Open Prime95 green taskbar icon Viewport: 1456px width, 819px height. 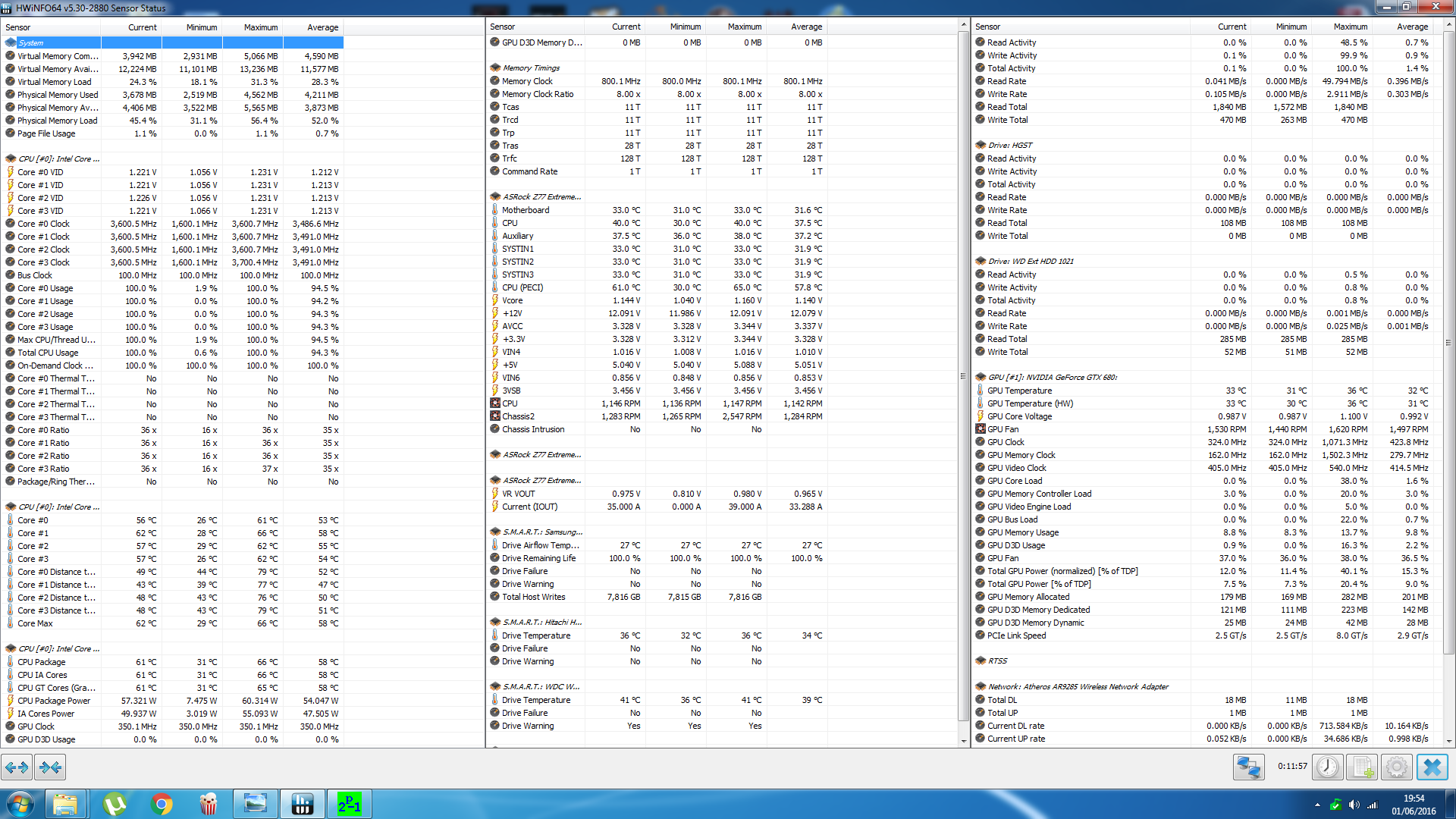349,804
